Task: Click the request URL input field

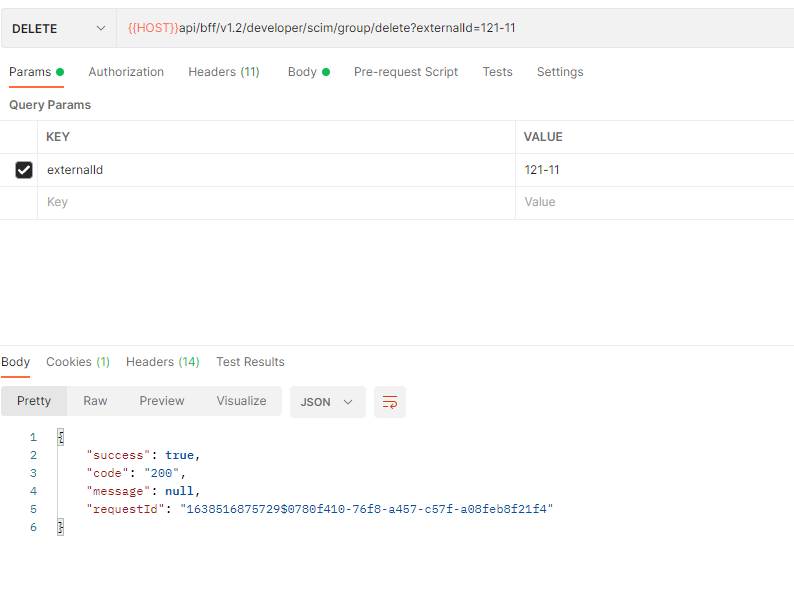Action: 450,29
